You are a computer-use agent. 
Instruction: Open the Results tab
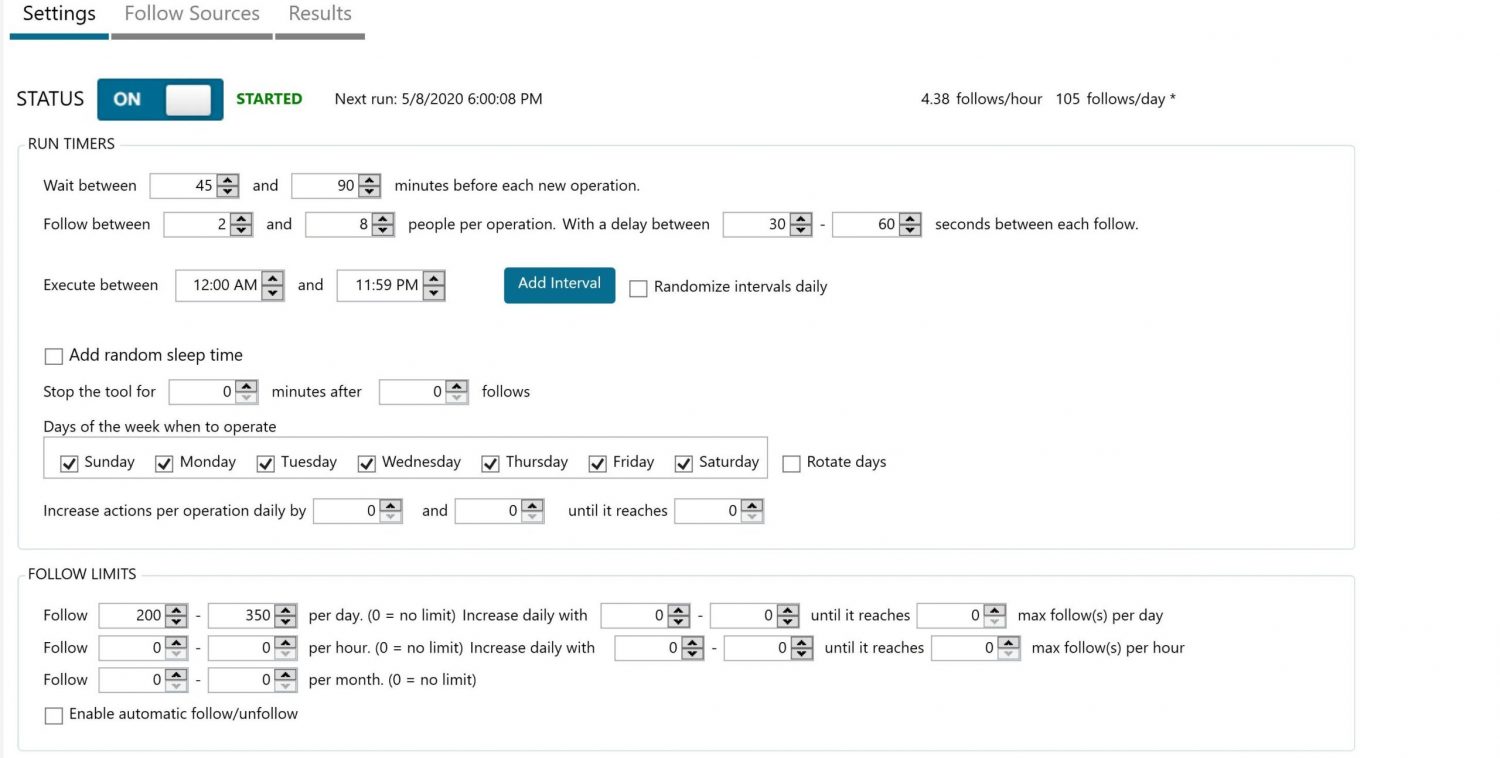pos(319,13)
